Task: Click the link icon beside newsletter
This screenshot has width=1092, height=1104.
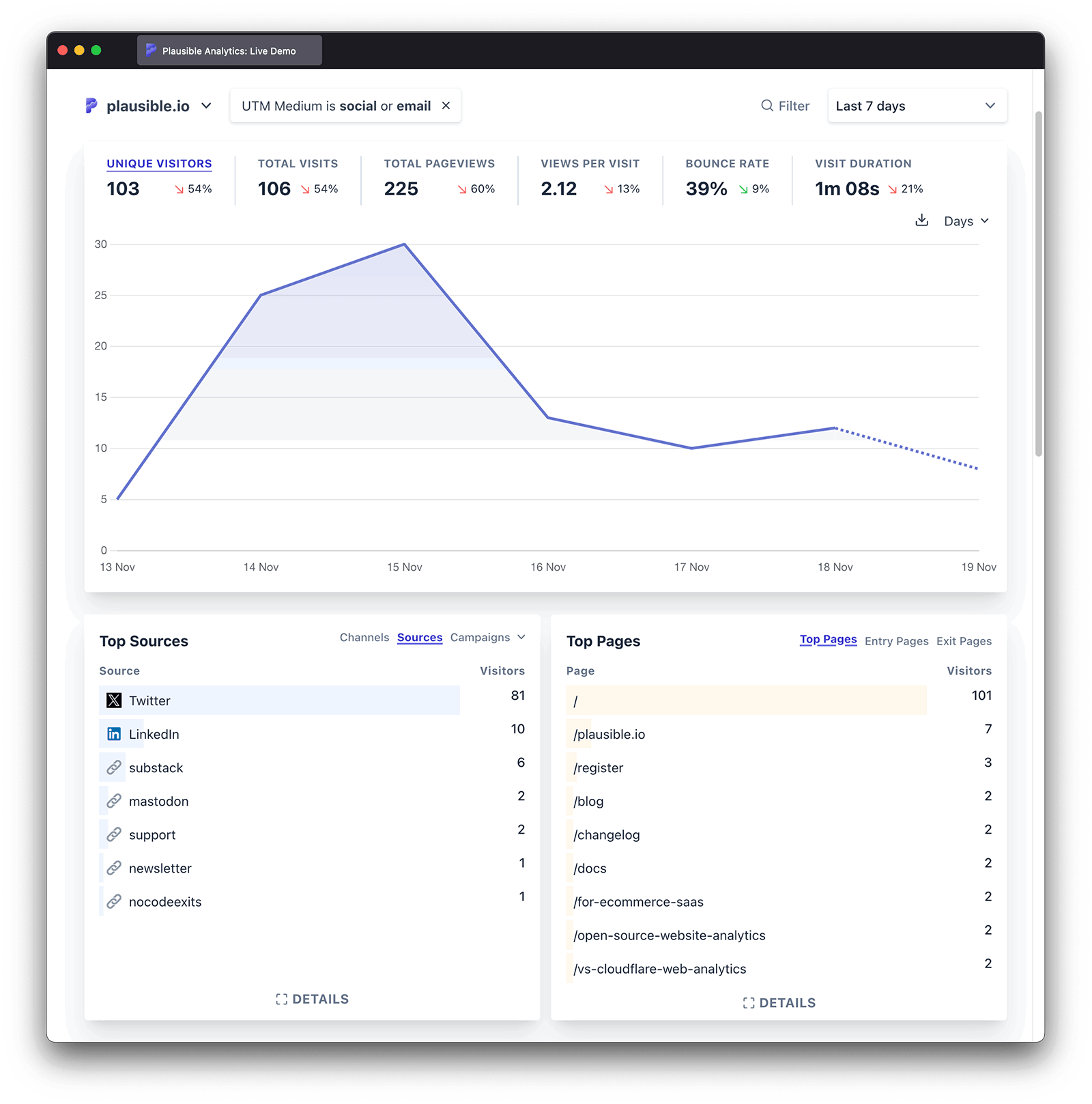Action: click(x=113, y=868)
